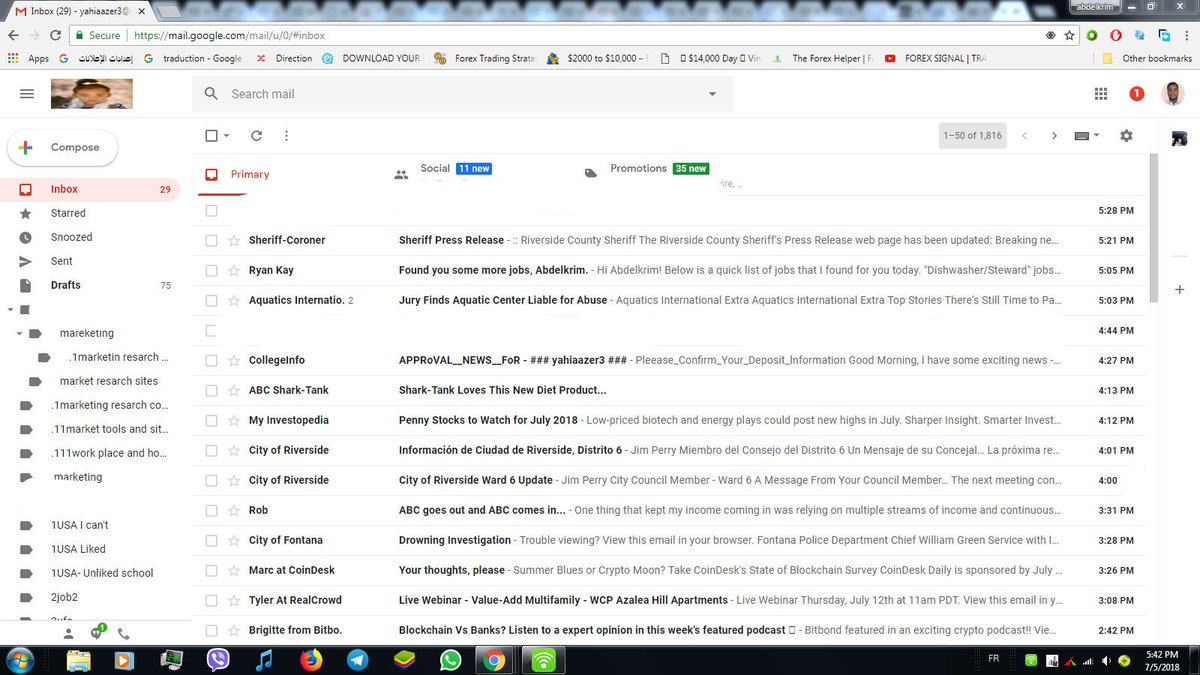Open Penny Stocks to Watch for July 2018 email

(x=489, y=420)
